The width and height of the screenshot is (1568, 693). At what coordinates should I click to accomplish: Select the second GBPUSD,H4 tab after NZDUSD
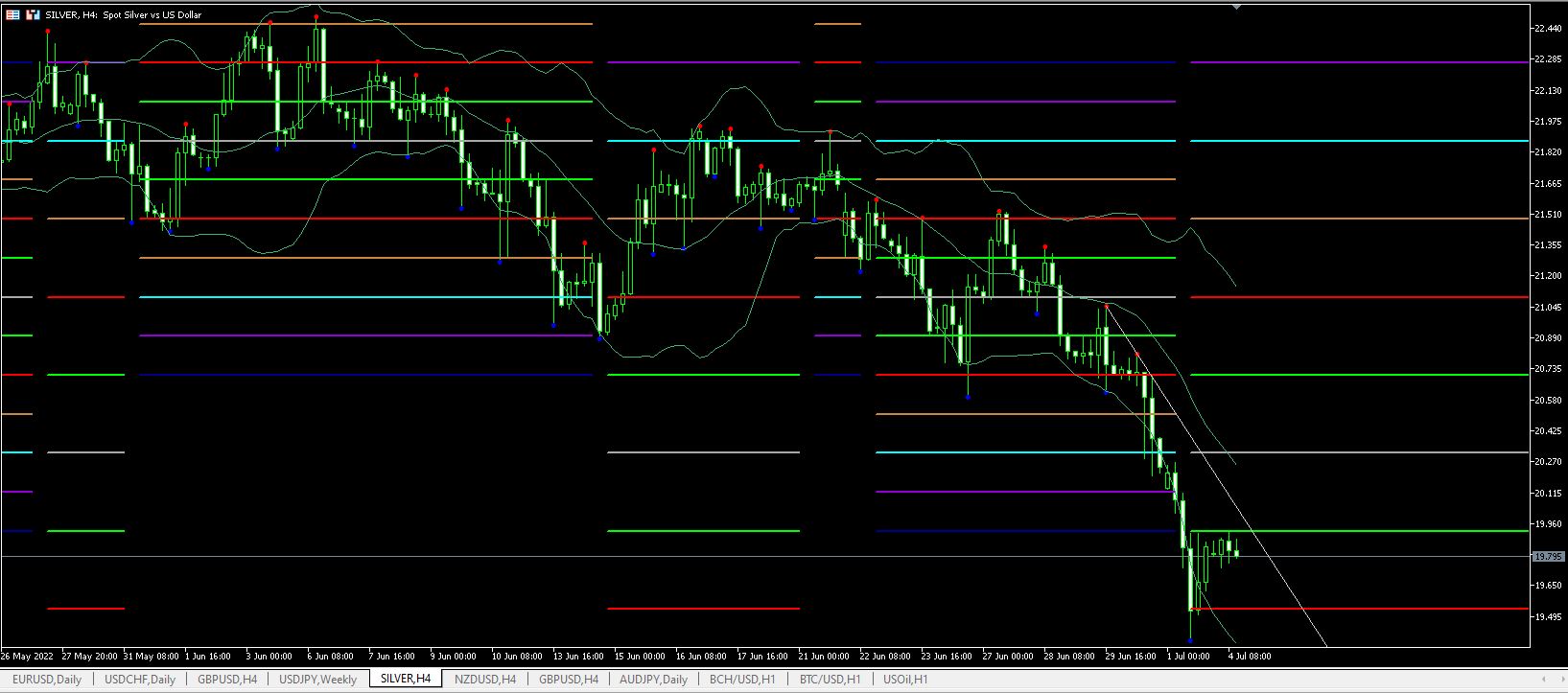(x=569, y=679)
